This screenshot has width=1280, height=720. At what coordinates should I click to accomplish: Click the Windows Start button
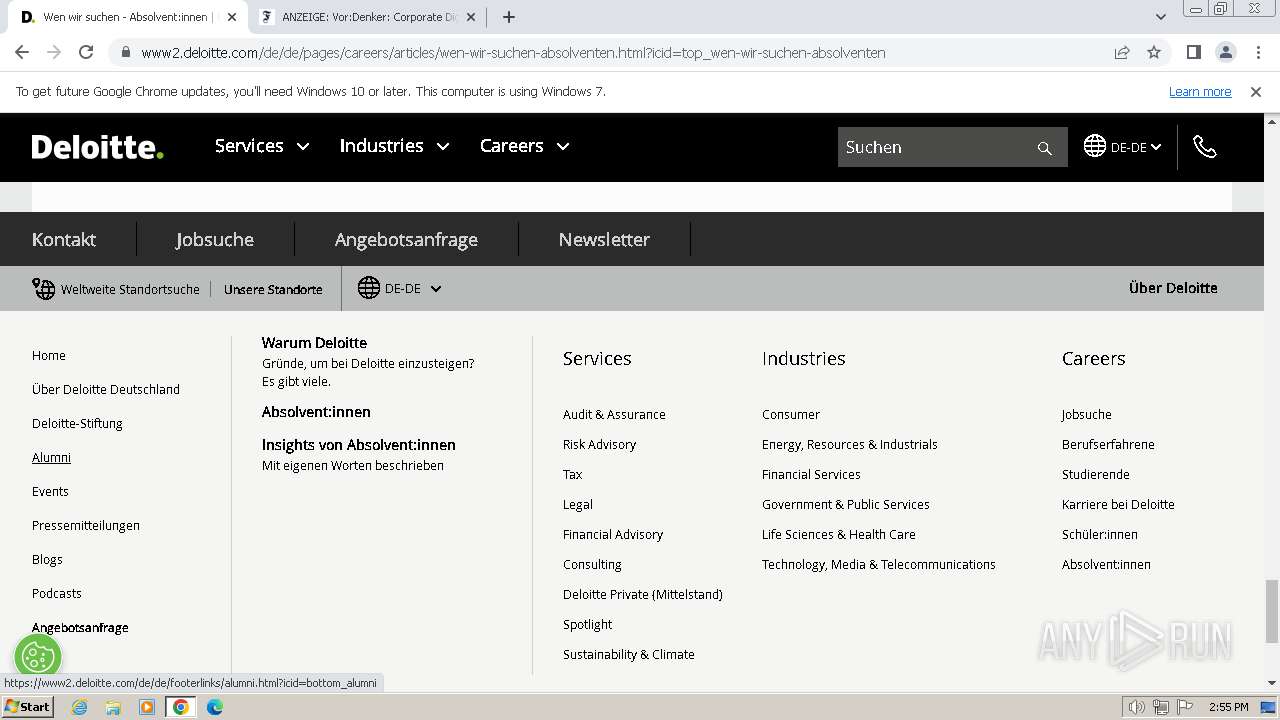coord(27,707)
